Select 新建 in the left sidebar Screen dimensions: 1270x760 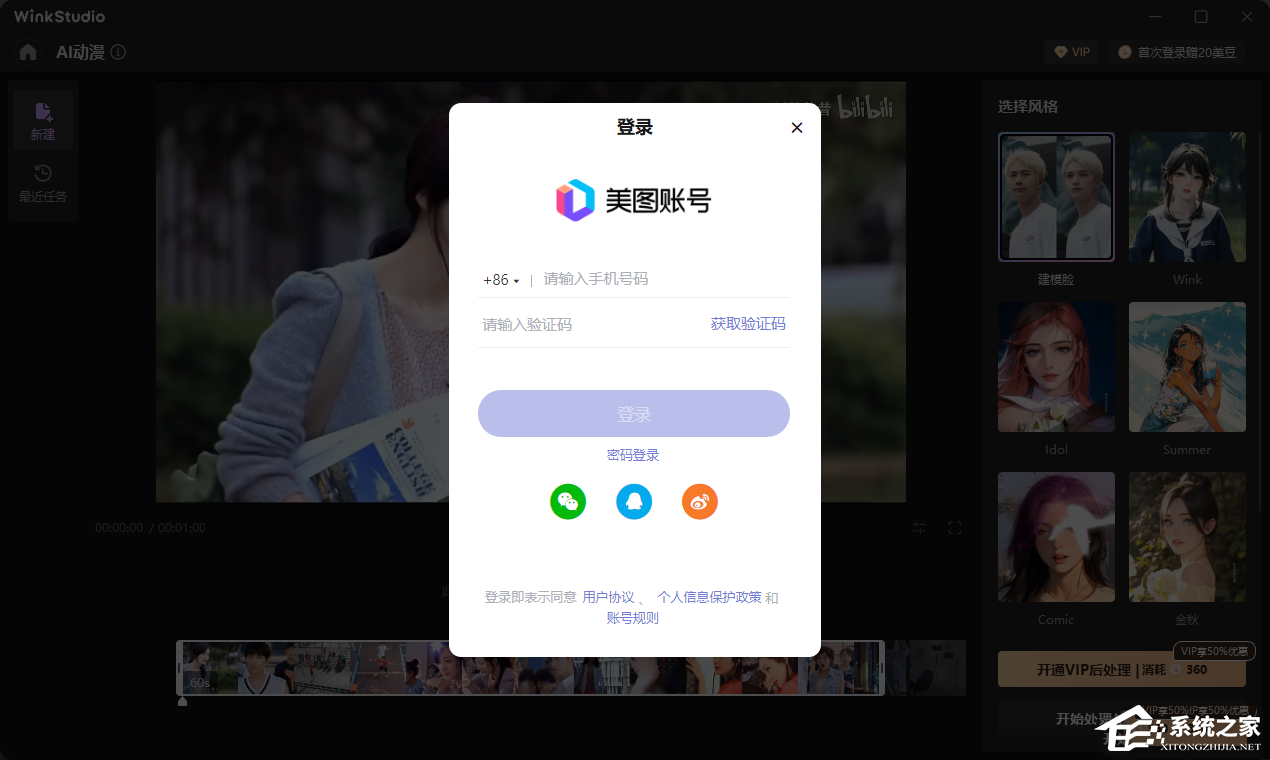(43, 120)
